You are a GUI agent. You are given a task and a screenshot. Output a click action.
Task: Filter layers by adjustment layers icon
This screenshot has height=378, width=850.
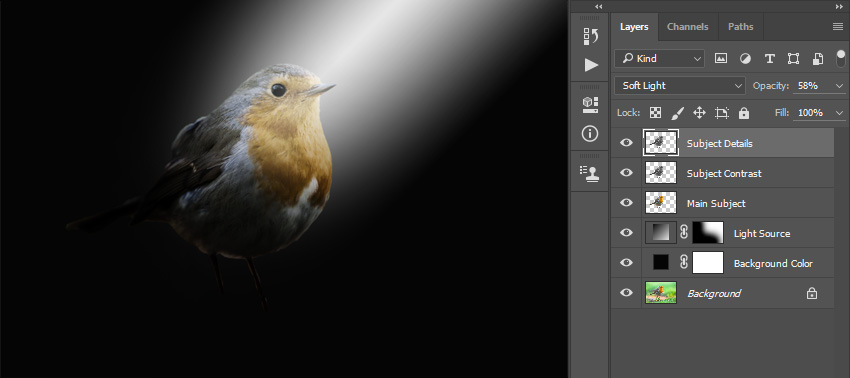745,59
